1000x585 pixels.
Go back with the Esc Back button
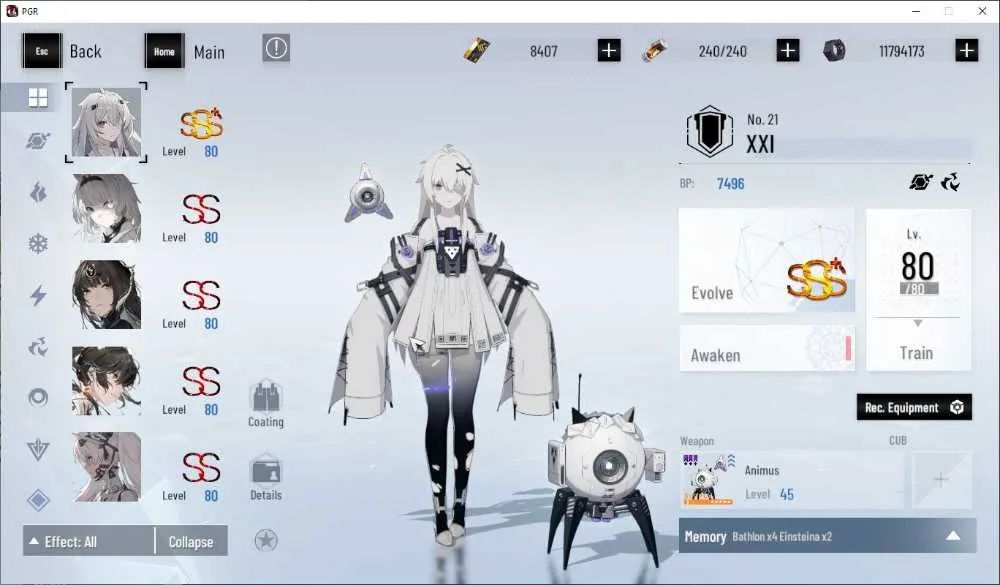point(62,51)
